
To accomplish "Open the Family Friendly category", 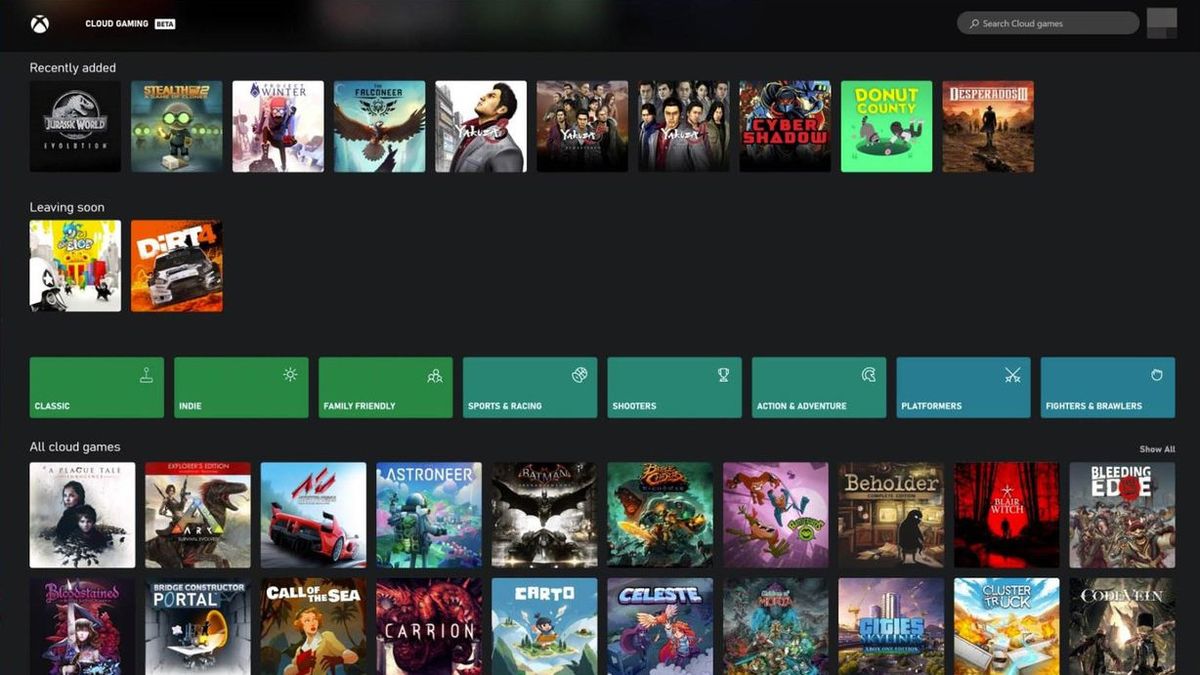I will click(386, 387).
